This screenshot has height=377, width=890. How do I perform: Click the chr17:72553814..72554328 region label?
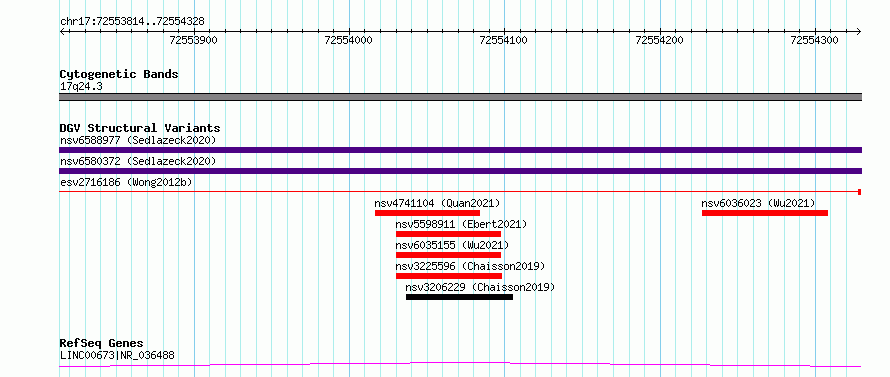[132, 22]
